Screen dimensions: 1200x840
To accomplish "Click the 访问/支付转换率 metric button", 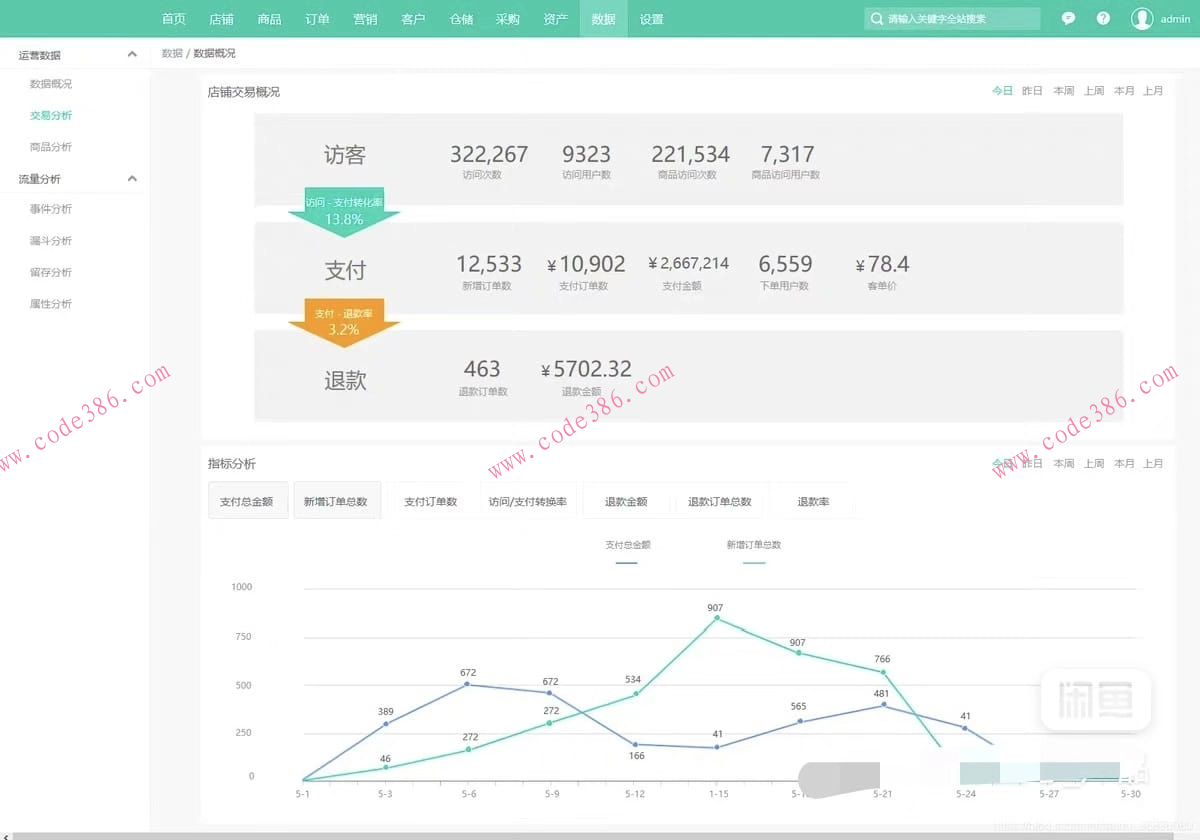I will 527,501.
